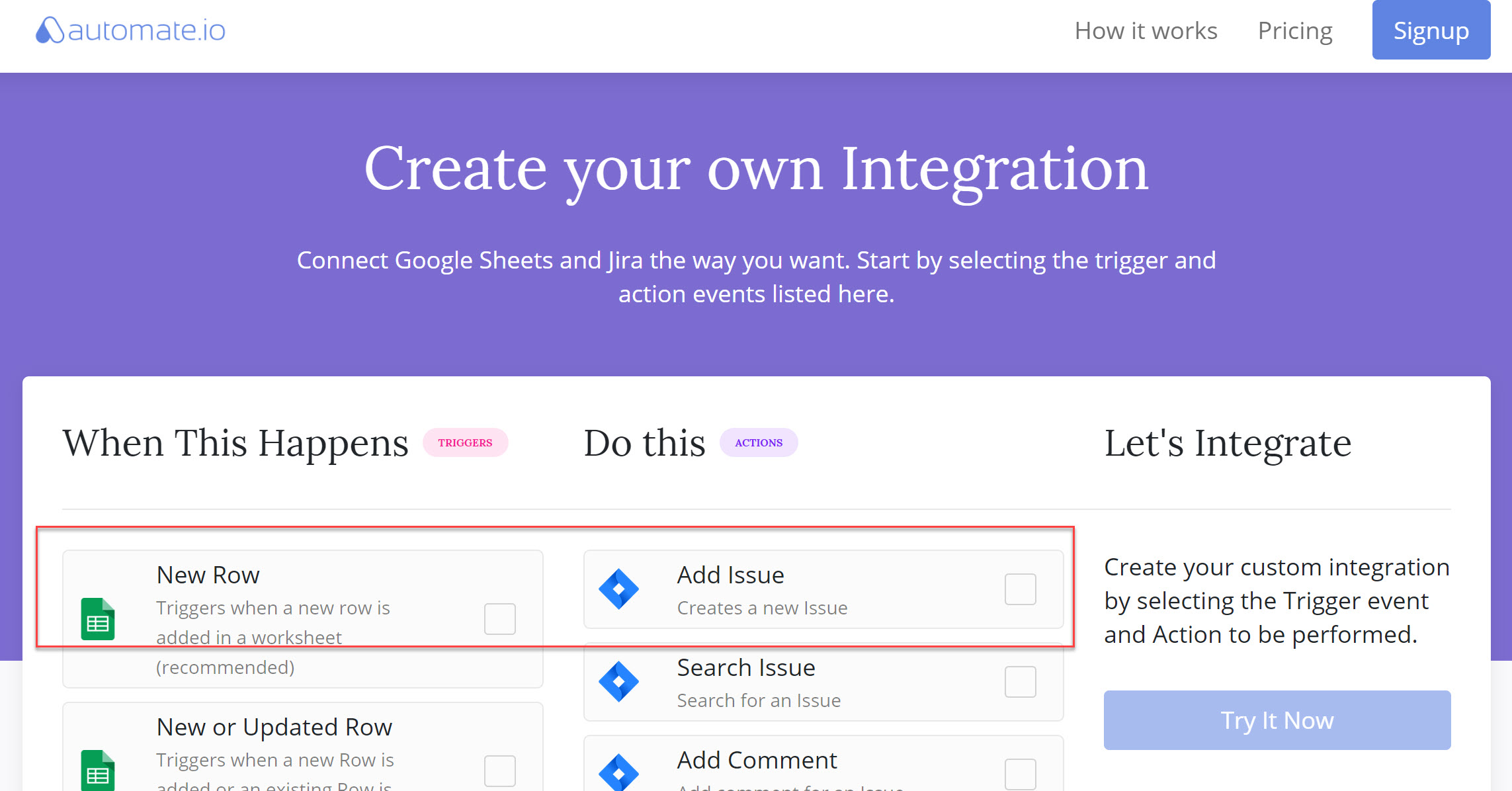Image resolution: width=1512 pixels, height=791 pixels.
Task: Click the automate.io droplet logo icon
Action: pyautogui.click(x=49, y=30)
